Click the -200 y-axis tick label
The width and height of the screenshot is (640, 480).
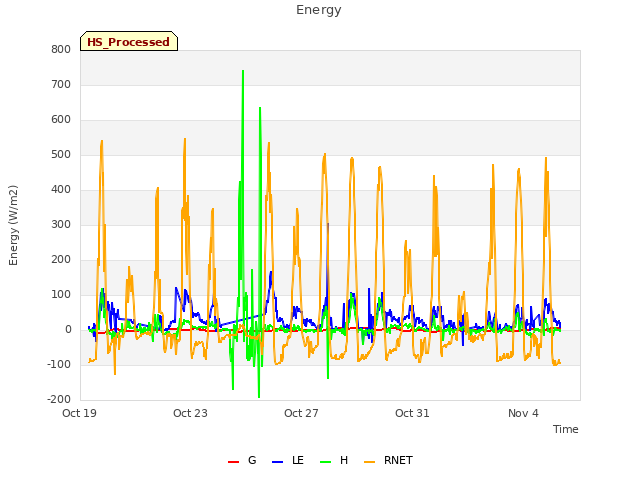59,400
